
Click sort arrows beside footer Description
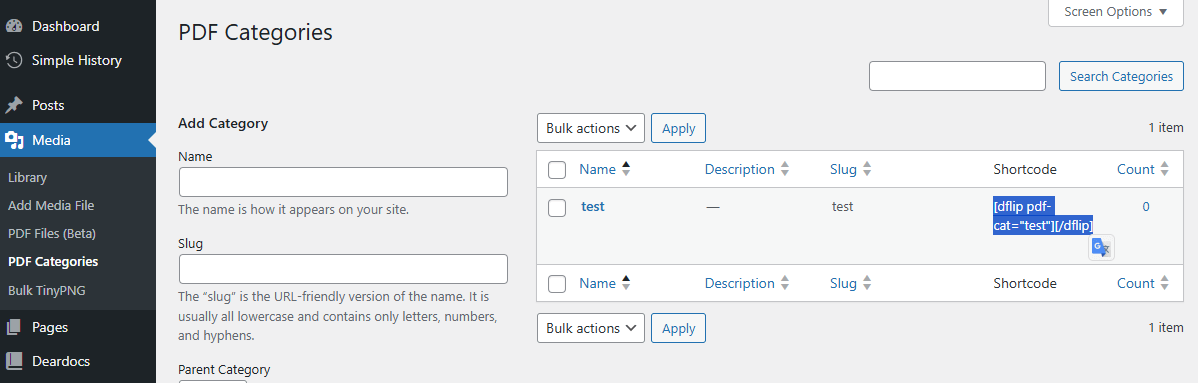click(785, 284)
